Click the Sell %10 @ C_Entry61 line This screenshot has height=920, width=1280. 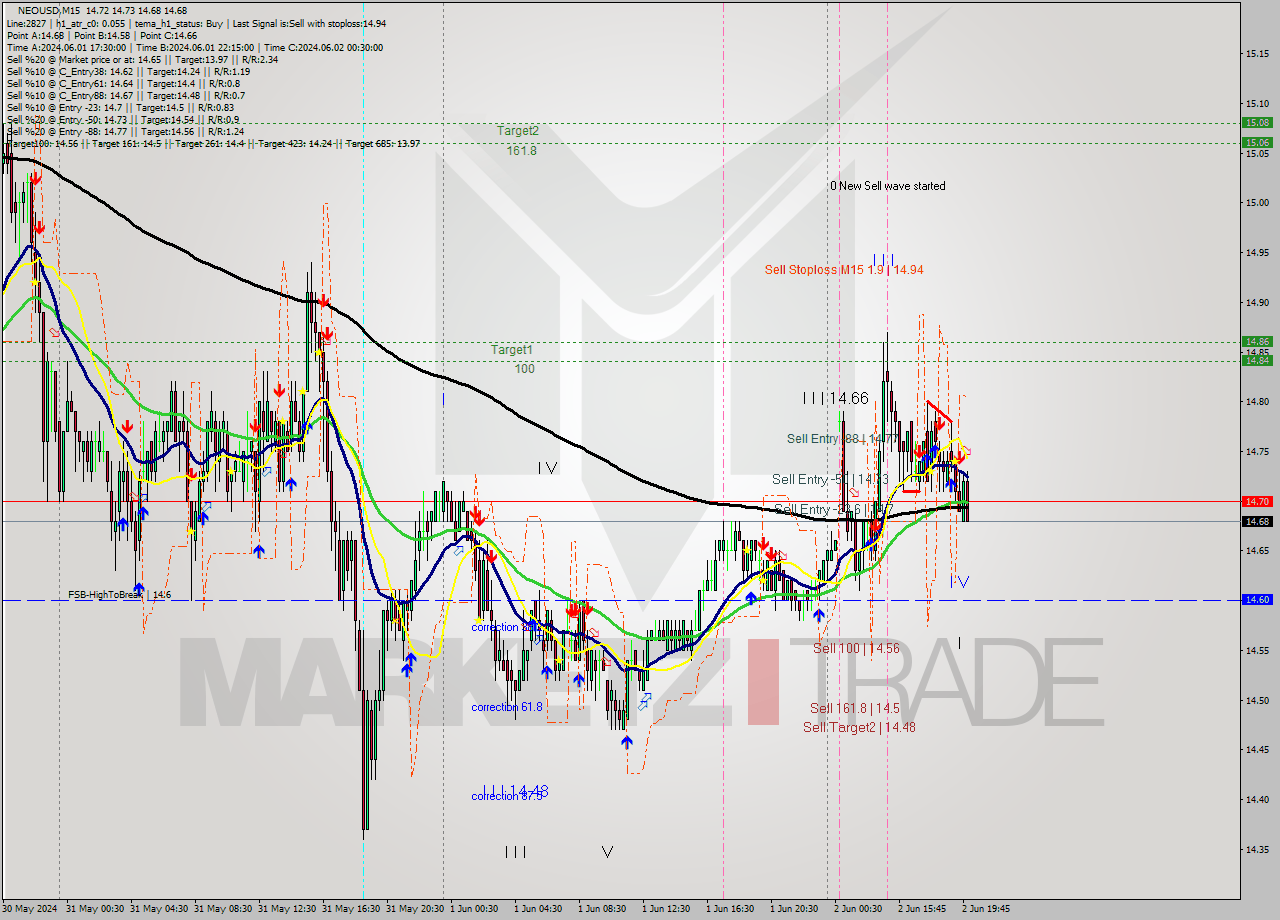[x=124, y=83]
